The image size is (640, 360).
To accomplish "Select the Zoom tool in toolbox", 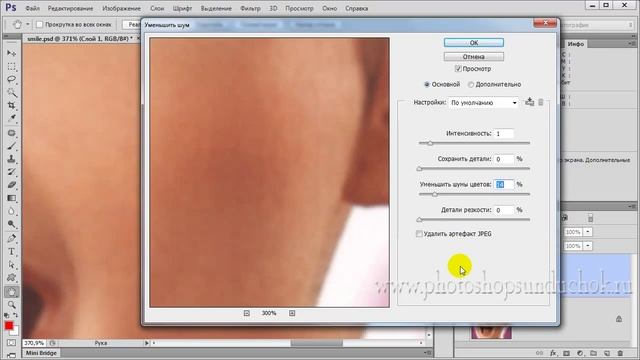I will [11, 304].
